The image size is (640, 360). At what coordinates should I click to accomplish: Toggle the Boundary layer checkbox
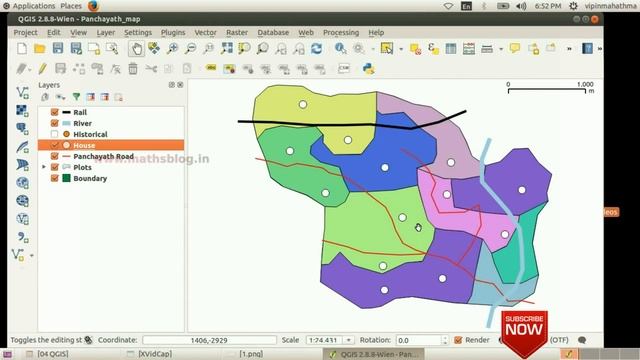[x=55, y=178]
